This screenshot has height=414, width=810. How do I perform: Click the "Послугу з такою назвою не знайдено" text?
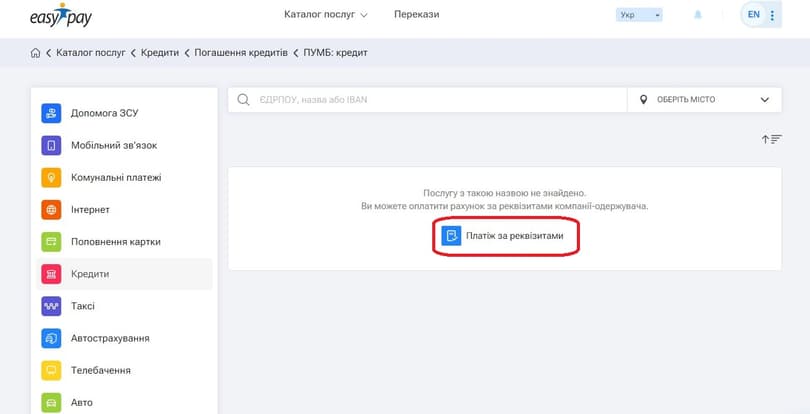click(505, 193)
